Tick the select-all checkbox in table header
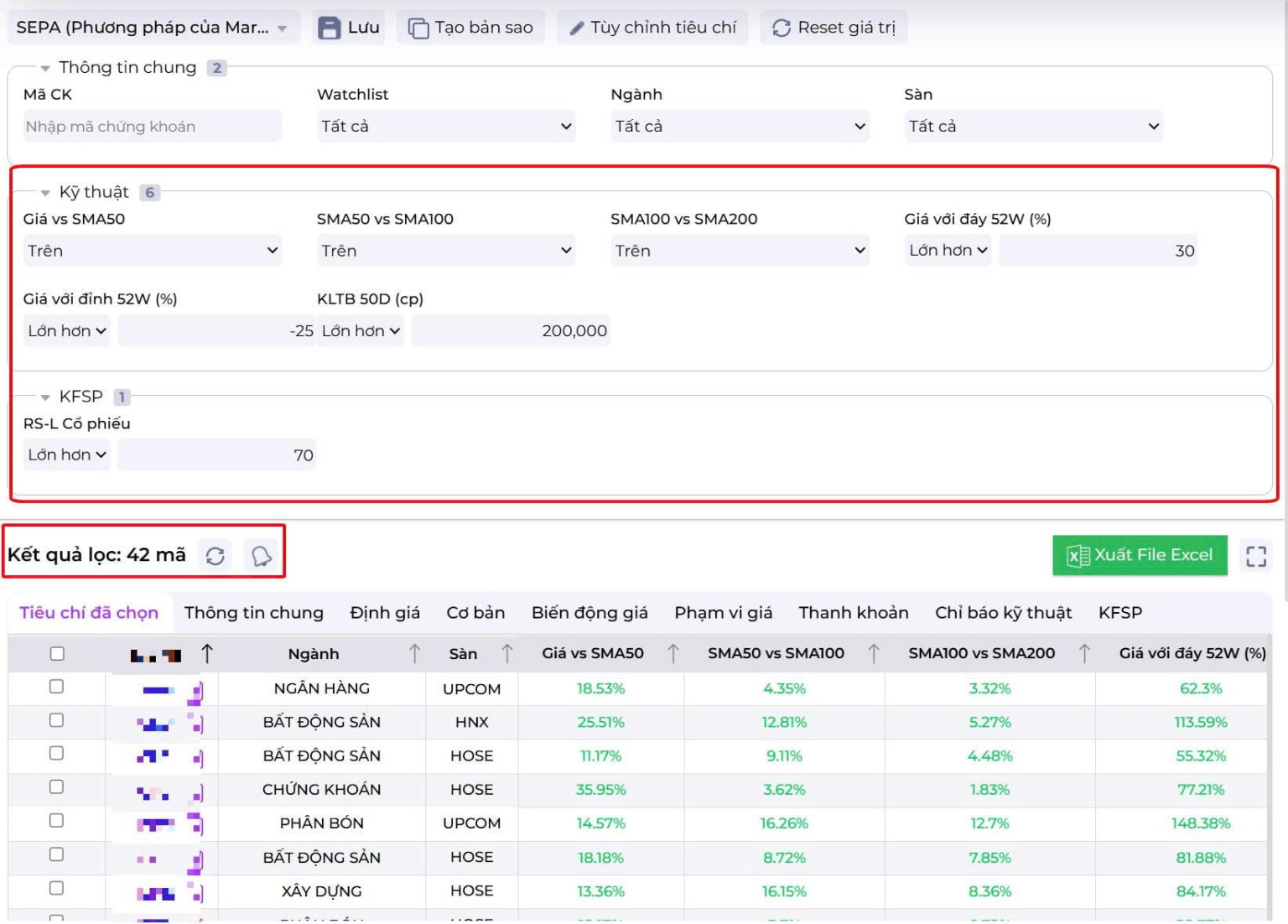 point(57,653)
